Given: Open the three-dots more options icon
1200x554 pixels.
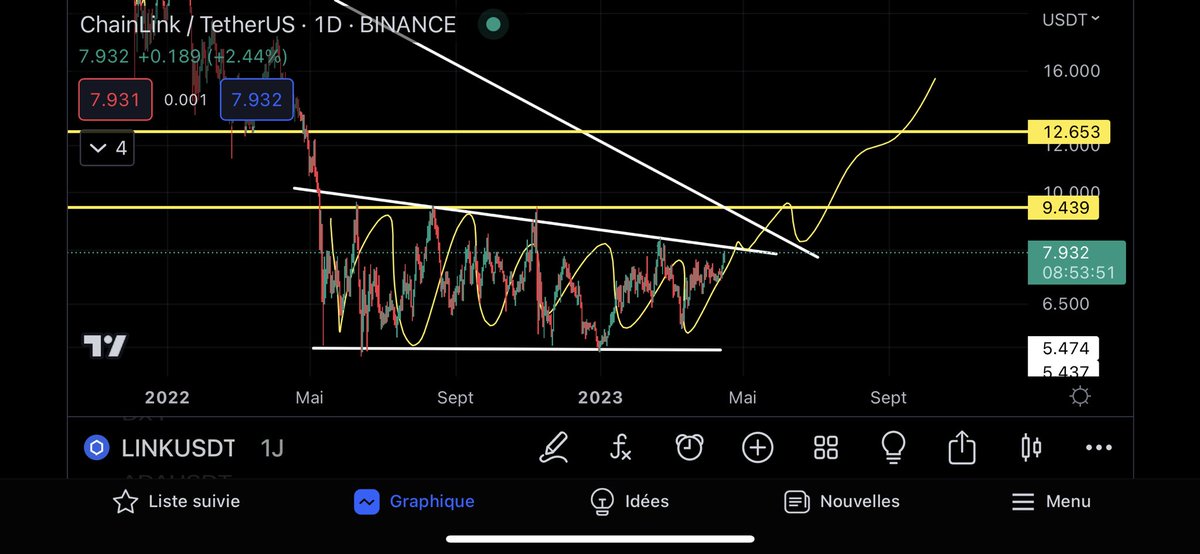Looking at the screenshot, I should [1098, 448].
